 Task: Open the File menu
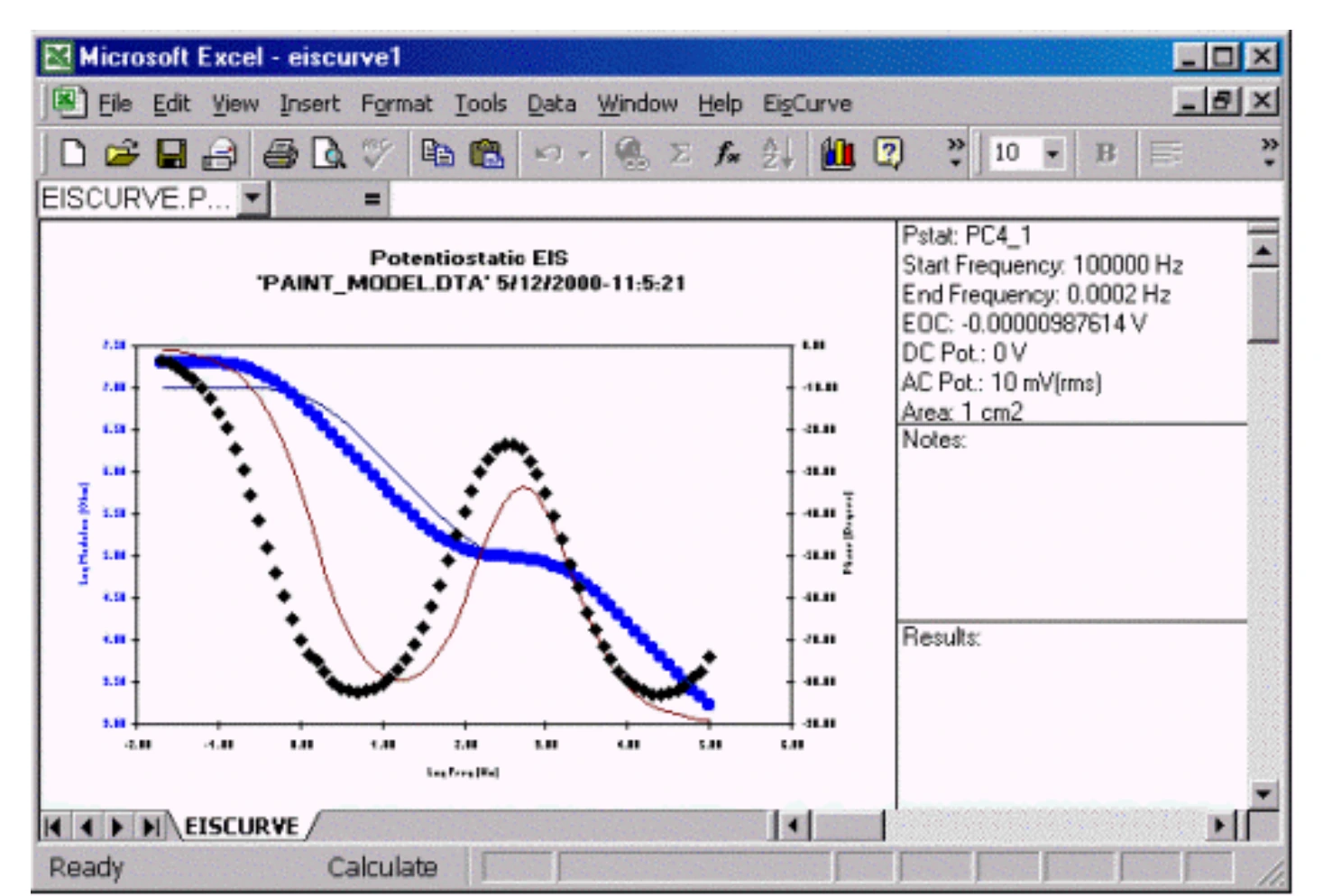pyautogui.click(x=115, y=104)
